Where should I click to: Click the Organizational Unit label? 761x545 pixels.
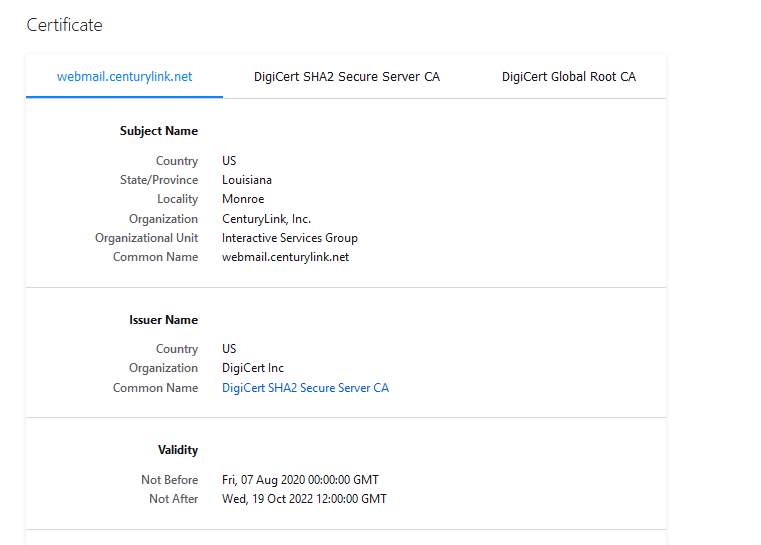147,238
